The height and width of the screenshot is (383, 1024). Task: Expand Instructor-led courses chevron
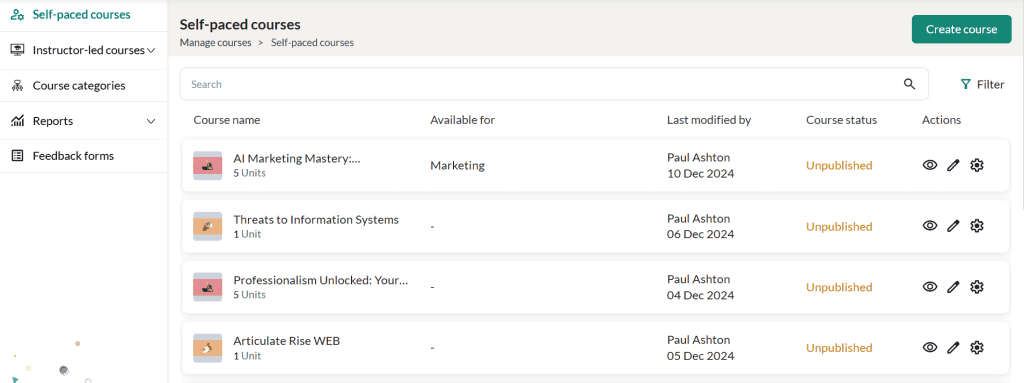151,50
